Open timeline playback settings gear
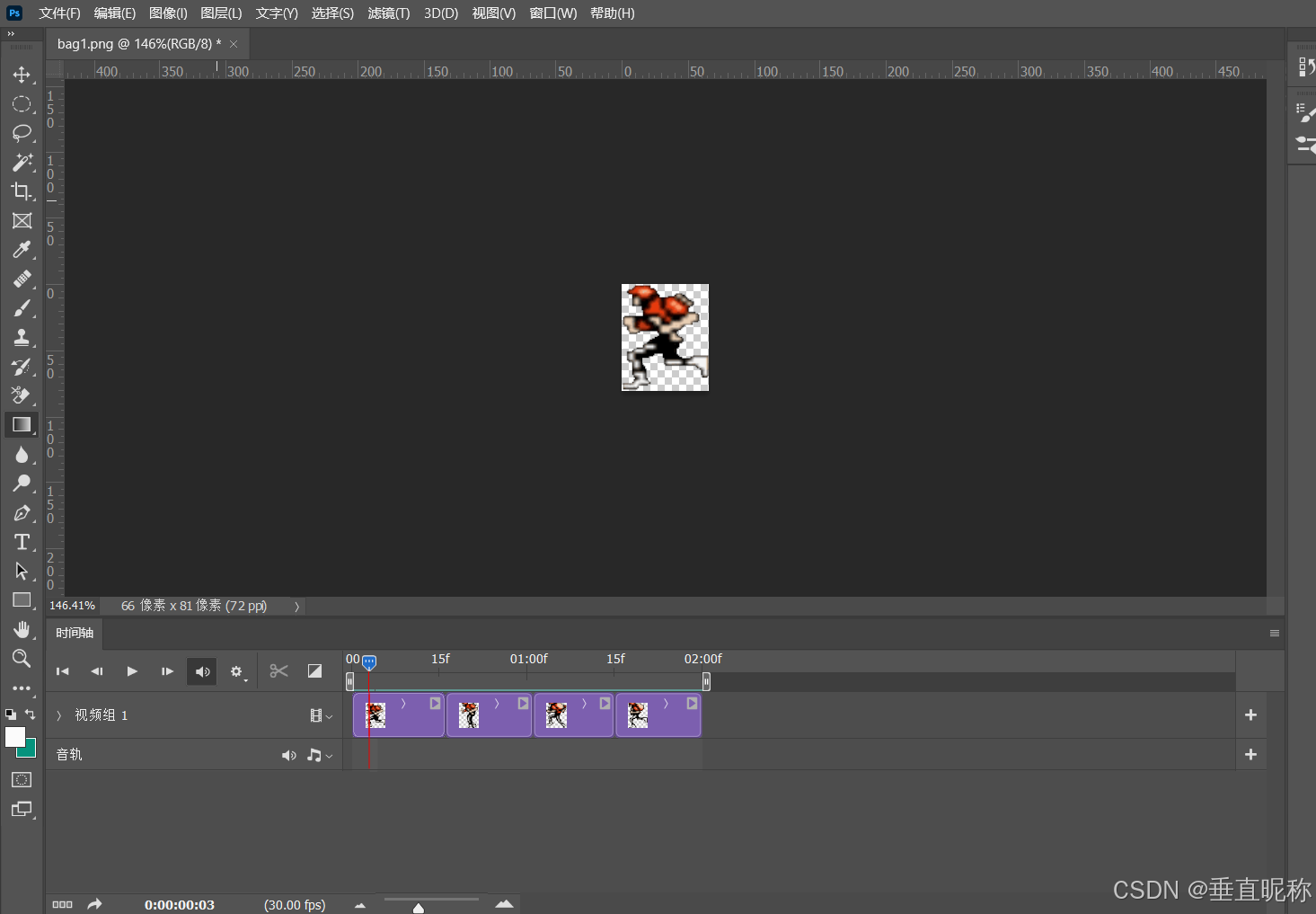Screen dimensions: 1316x914 pos(237,672)
